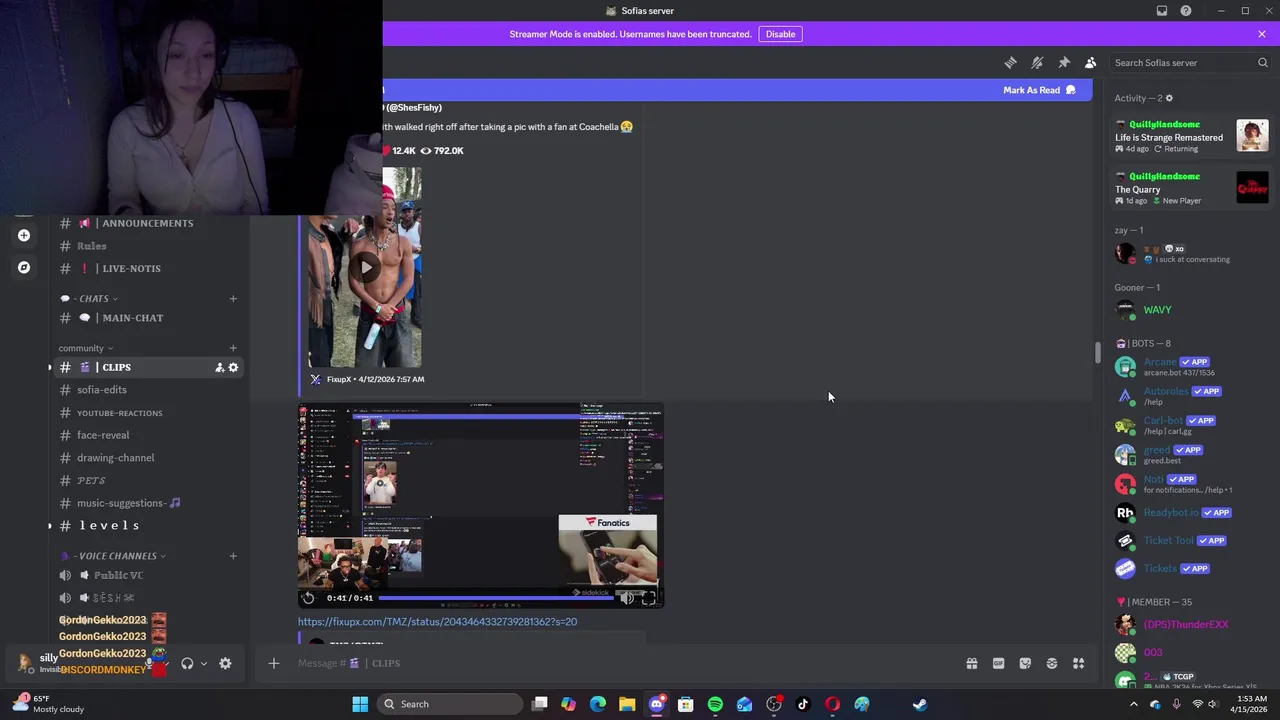Open the Help question mark icon
Screen dimensions: 1280x720
click(x=1186, y=11)
